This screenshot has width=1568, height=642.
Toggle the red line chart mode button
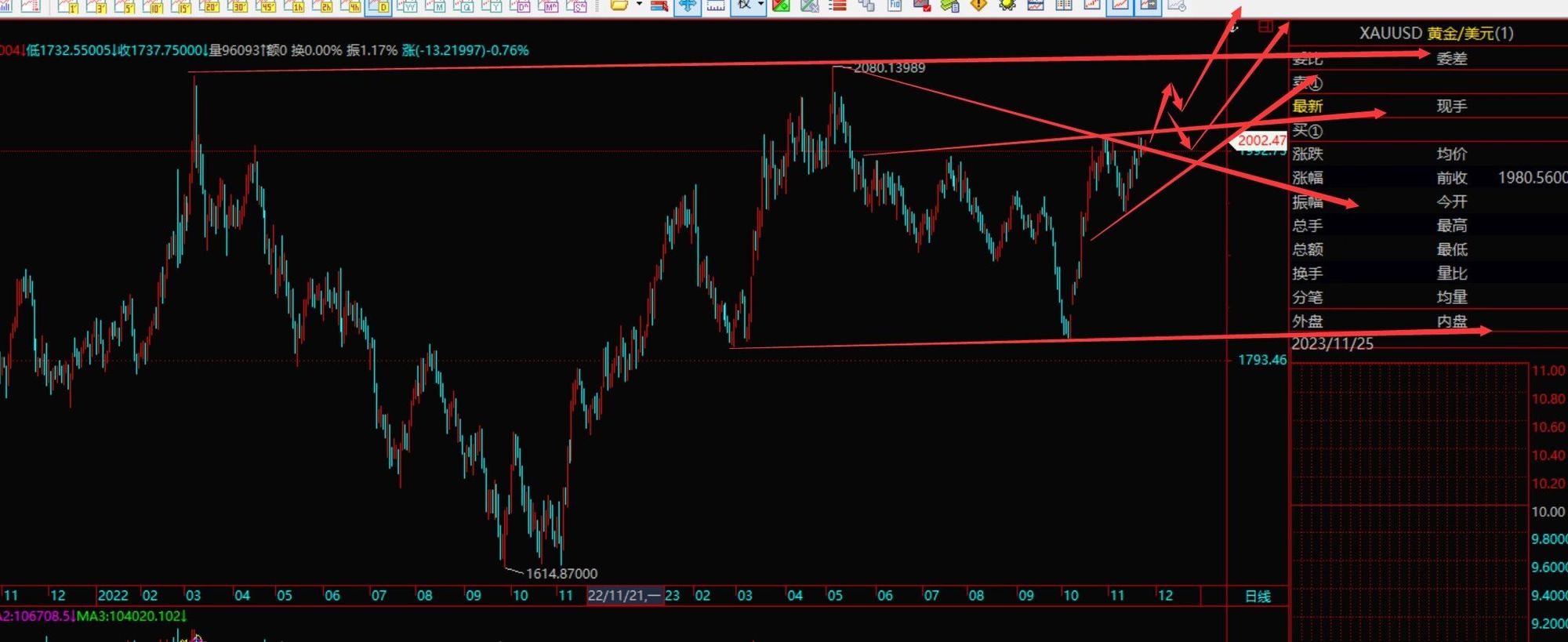click(1120, 5)
